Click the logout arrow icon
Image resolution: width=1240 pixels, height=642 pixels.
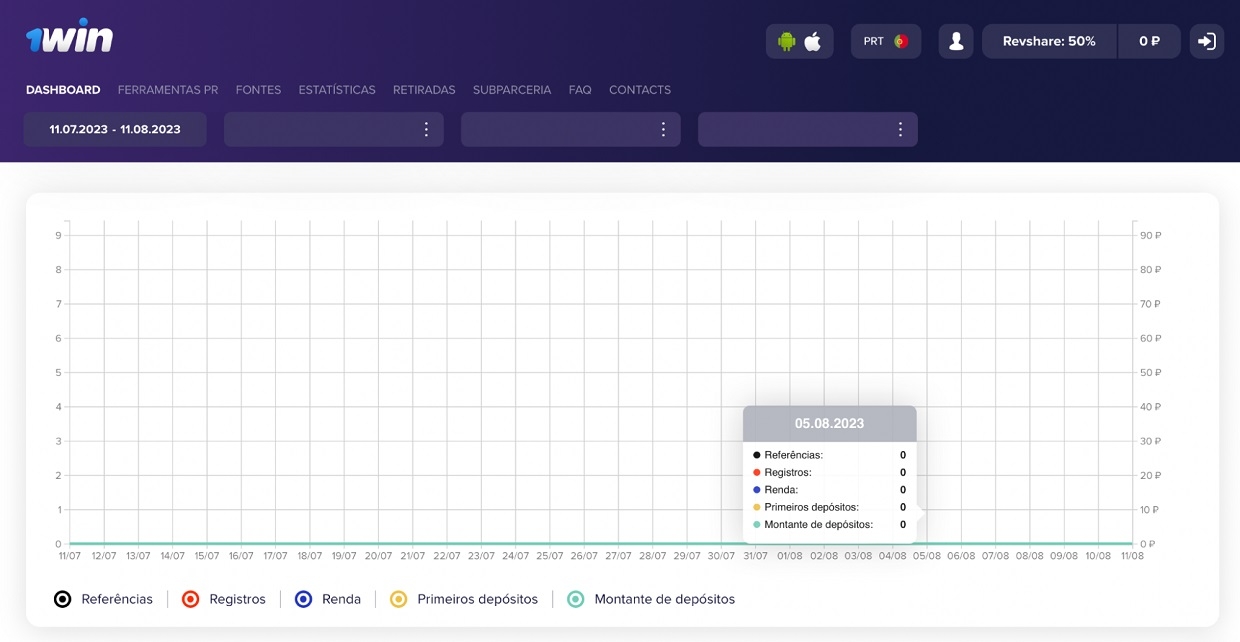(x=1207, y=42)
